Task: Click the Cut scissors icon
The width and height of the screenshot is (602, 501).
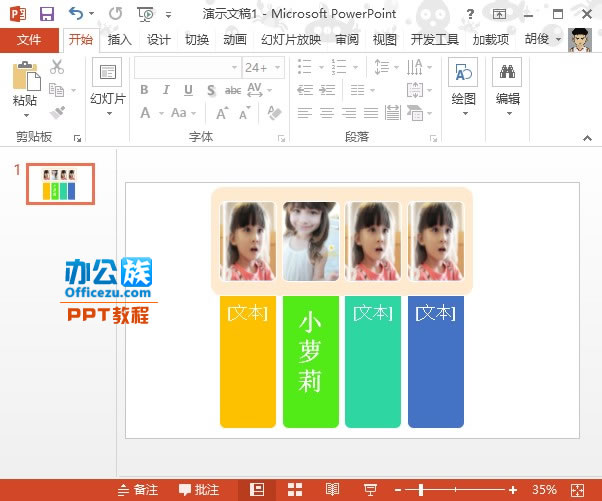Action: (57, 67)
